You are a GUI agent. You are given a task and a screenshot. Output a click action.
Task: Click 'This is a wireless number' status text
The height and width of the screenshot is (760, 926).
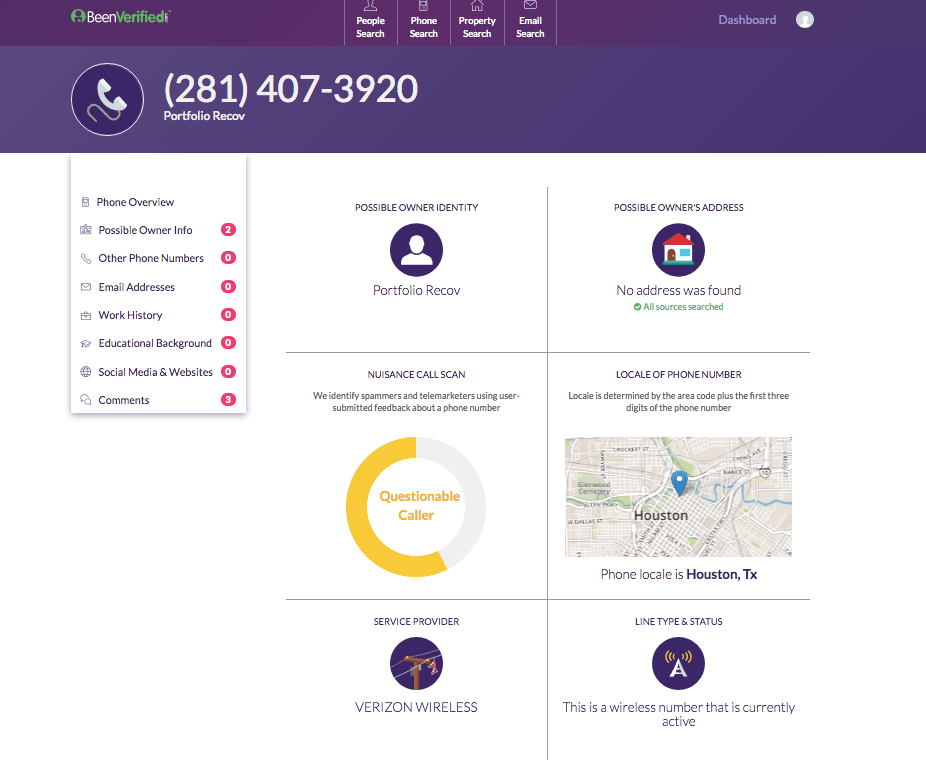(679, 715)
